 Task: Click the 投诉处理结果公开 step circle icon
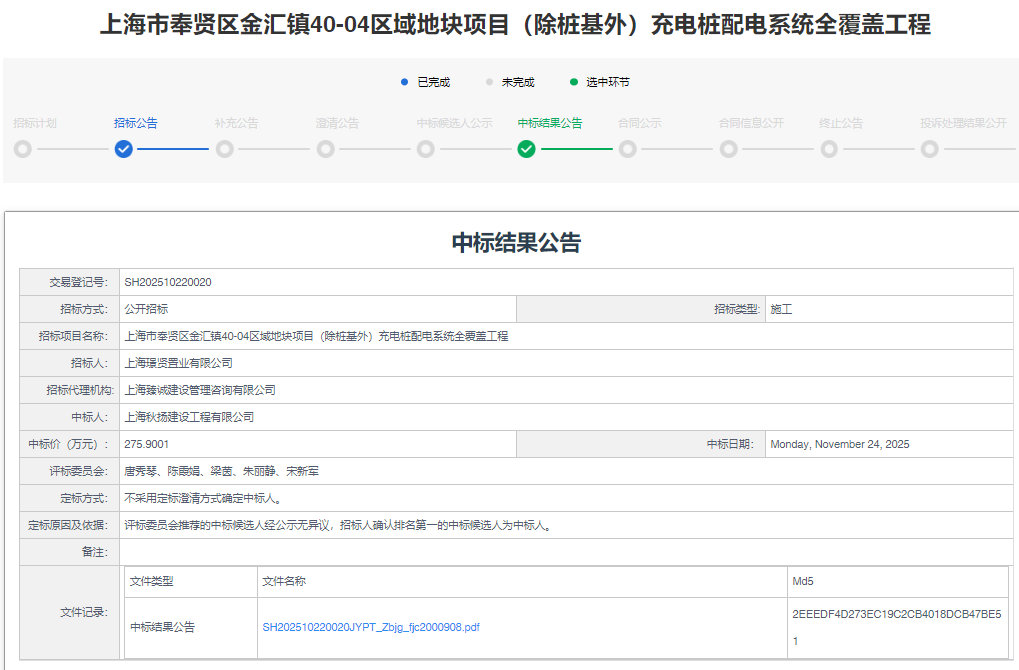[x=930, y=149]
